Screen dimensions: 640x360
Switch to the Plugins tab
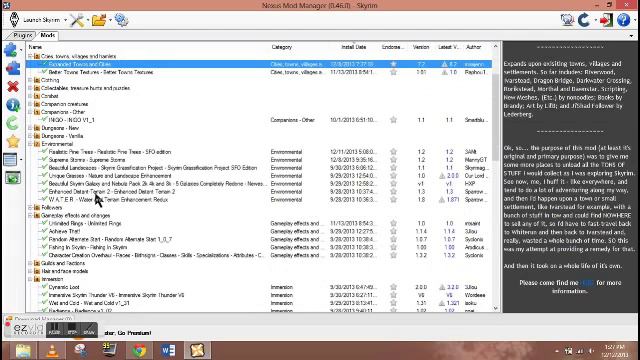pyautogui.click(x=22, y=36)
